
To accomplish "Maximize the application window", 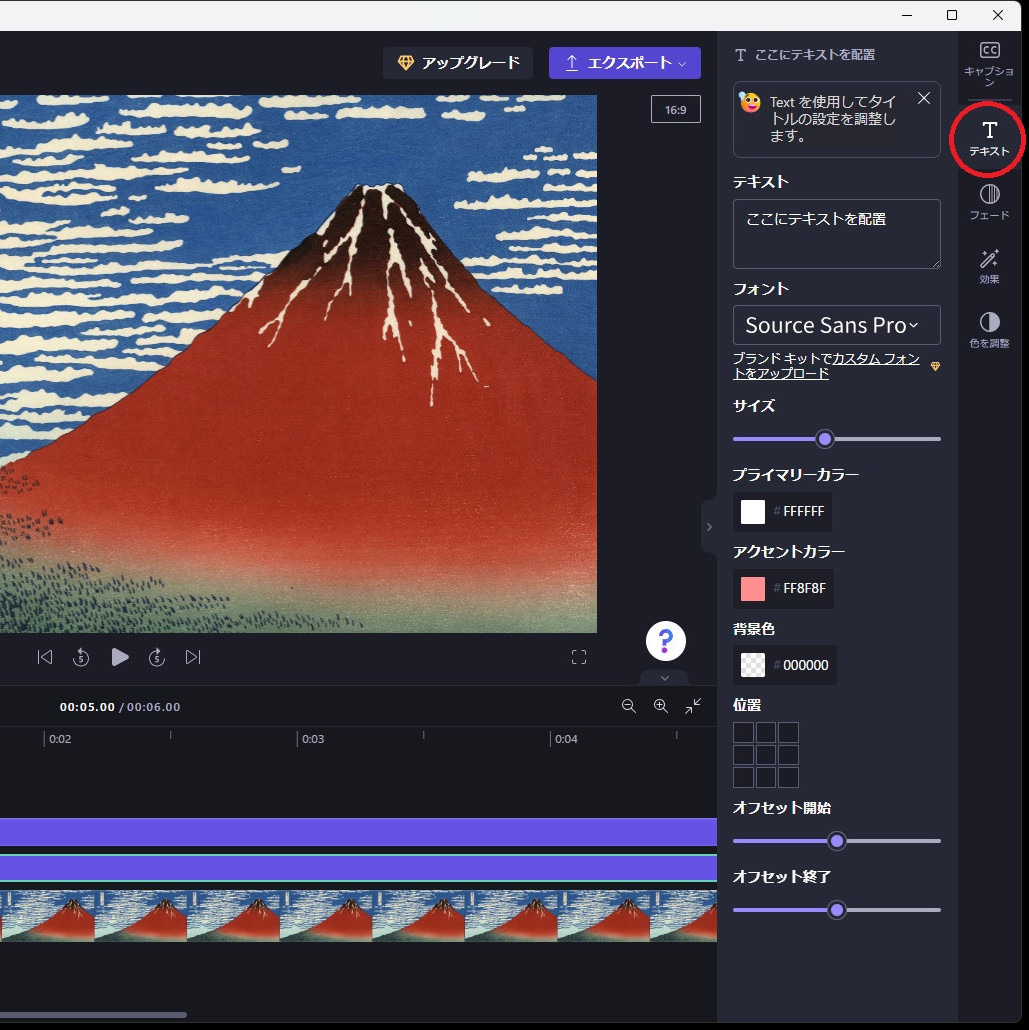I will tap(951, 15).
